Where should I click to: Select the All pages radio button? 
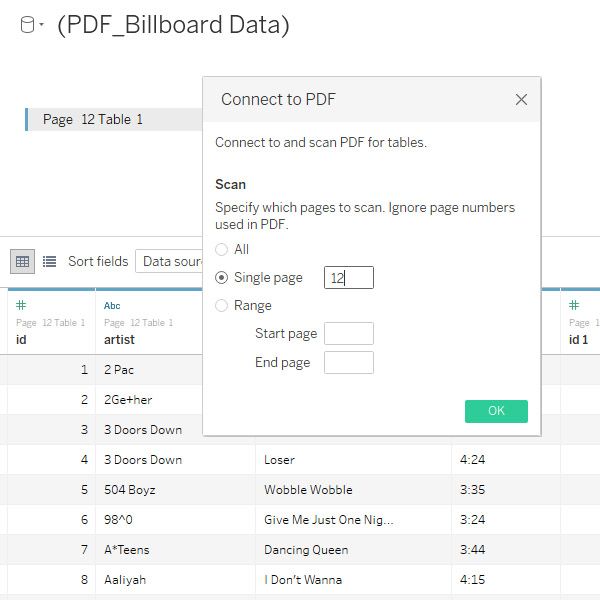(222, 249)
